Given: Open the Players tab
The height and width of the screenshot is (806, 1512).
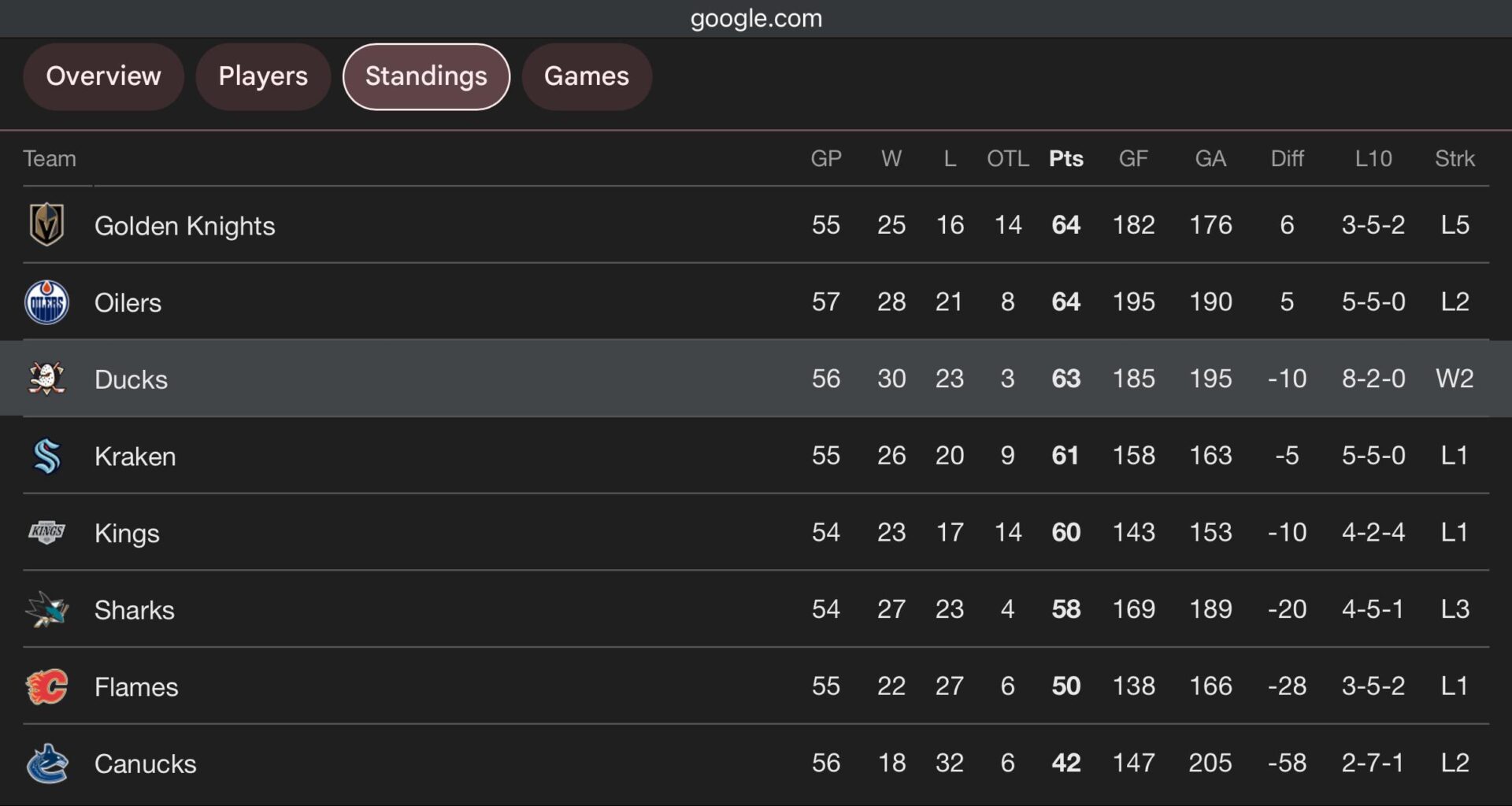Looking at the screenshot, I should [x=263, y=76].
